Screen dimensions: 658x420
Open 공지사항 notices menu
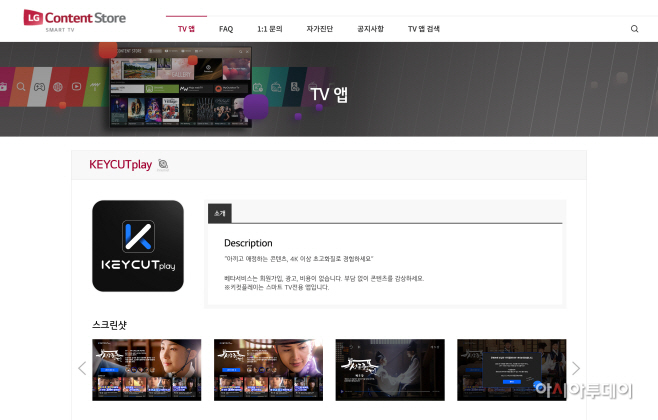coord(370,29)
